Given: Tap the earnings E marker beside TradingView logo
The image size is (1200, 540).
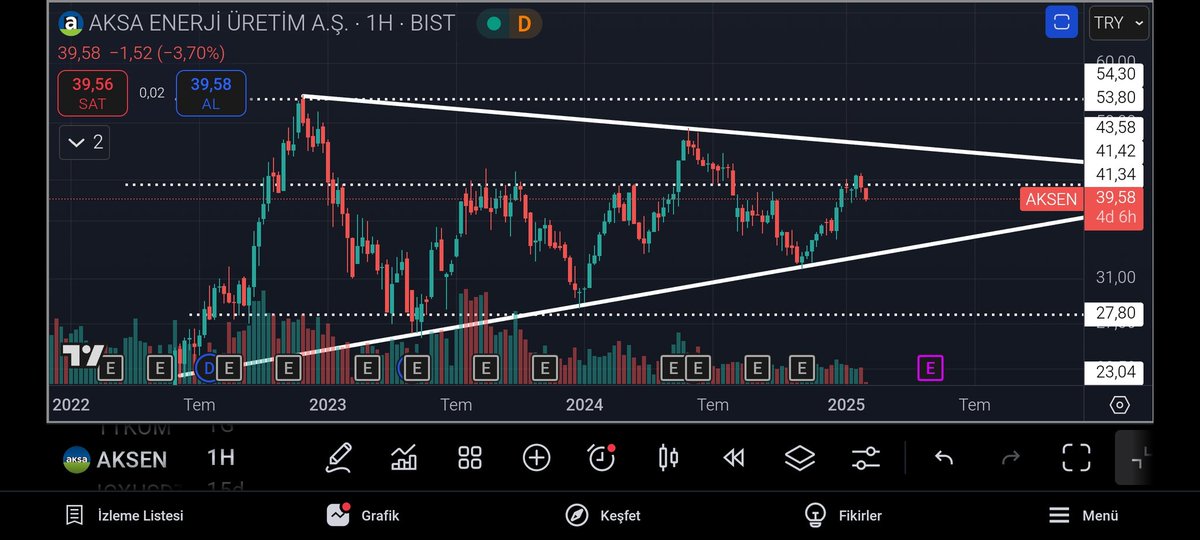Looking at the screenshot, I should [111, 368].
